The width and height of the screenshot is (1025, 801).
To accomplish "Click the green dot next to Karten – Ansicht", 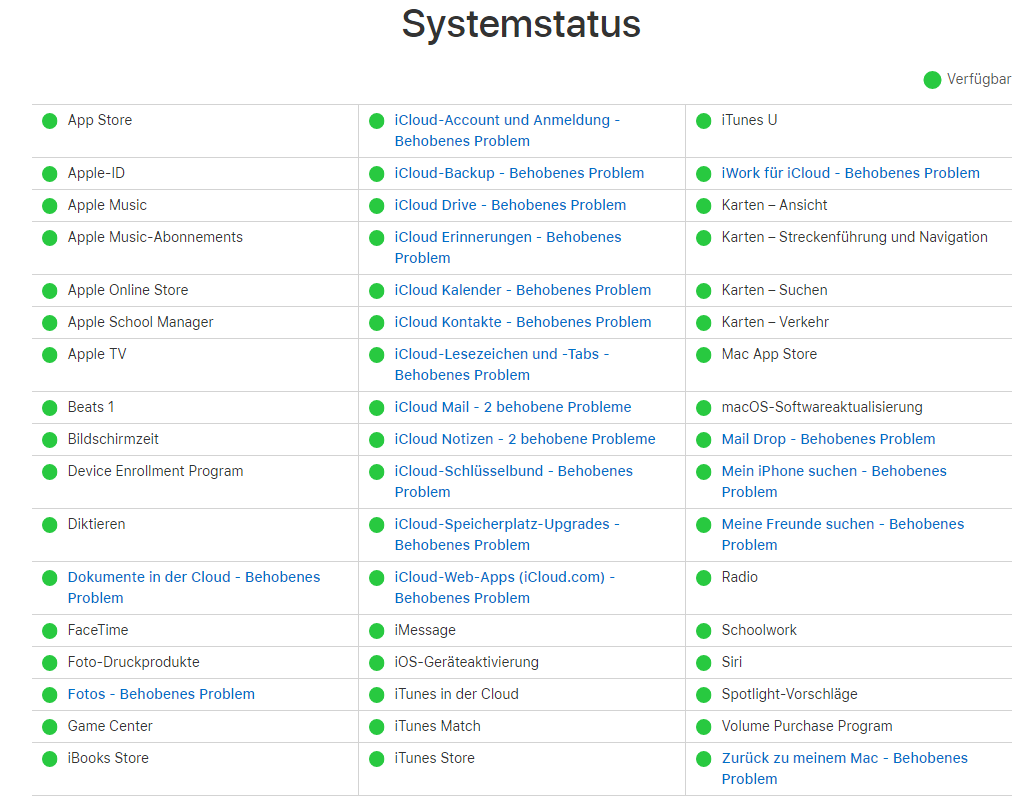I will pyautogui.click(x=703, y=206).
